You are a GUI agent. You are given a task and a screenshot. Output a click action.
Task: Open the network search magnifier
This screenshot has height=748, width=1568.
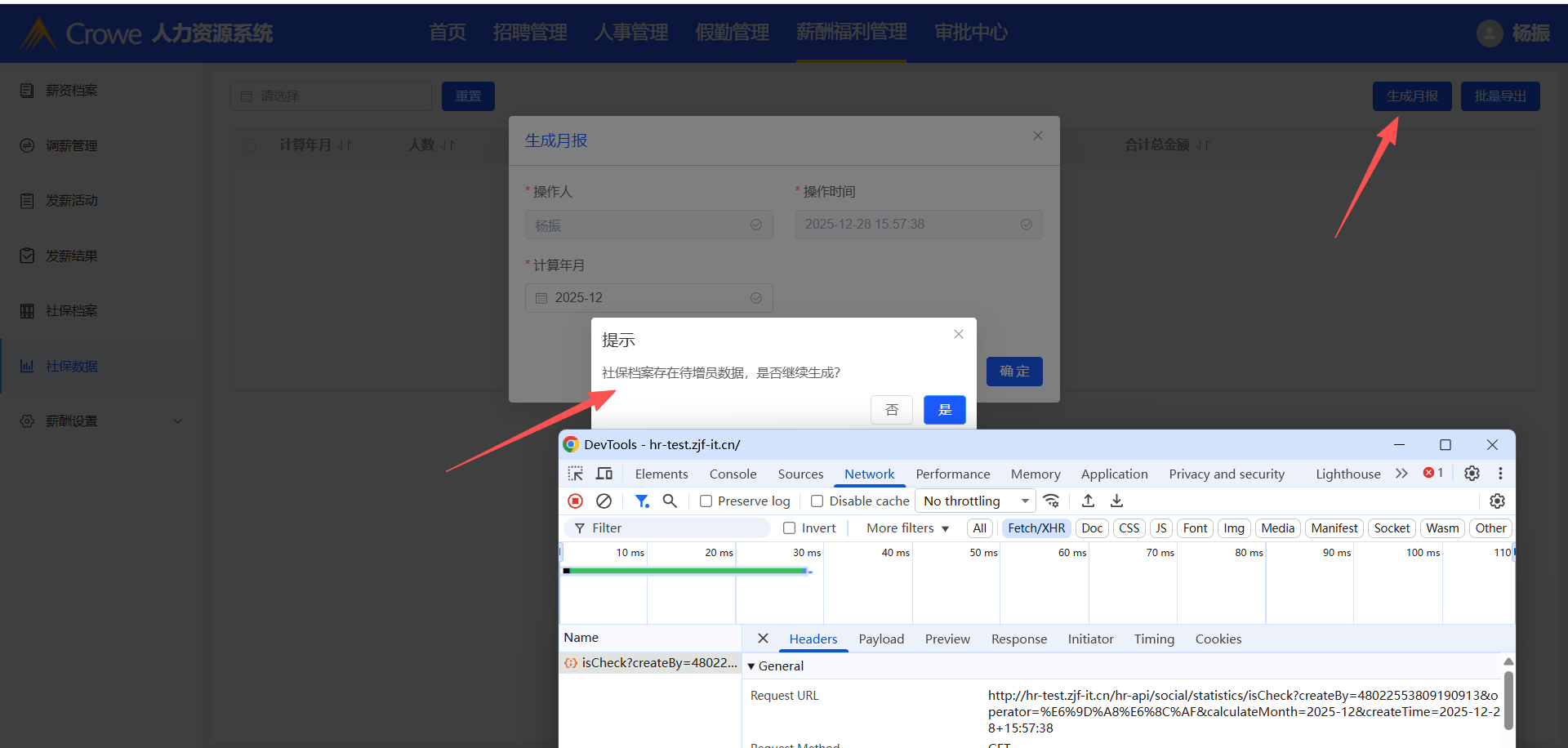670,501
